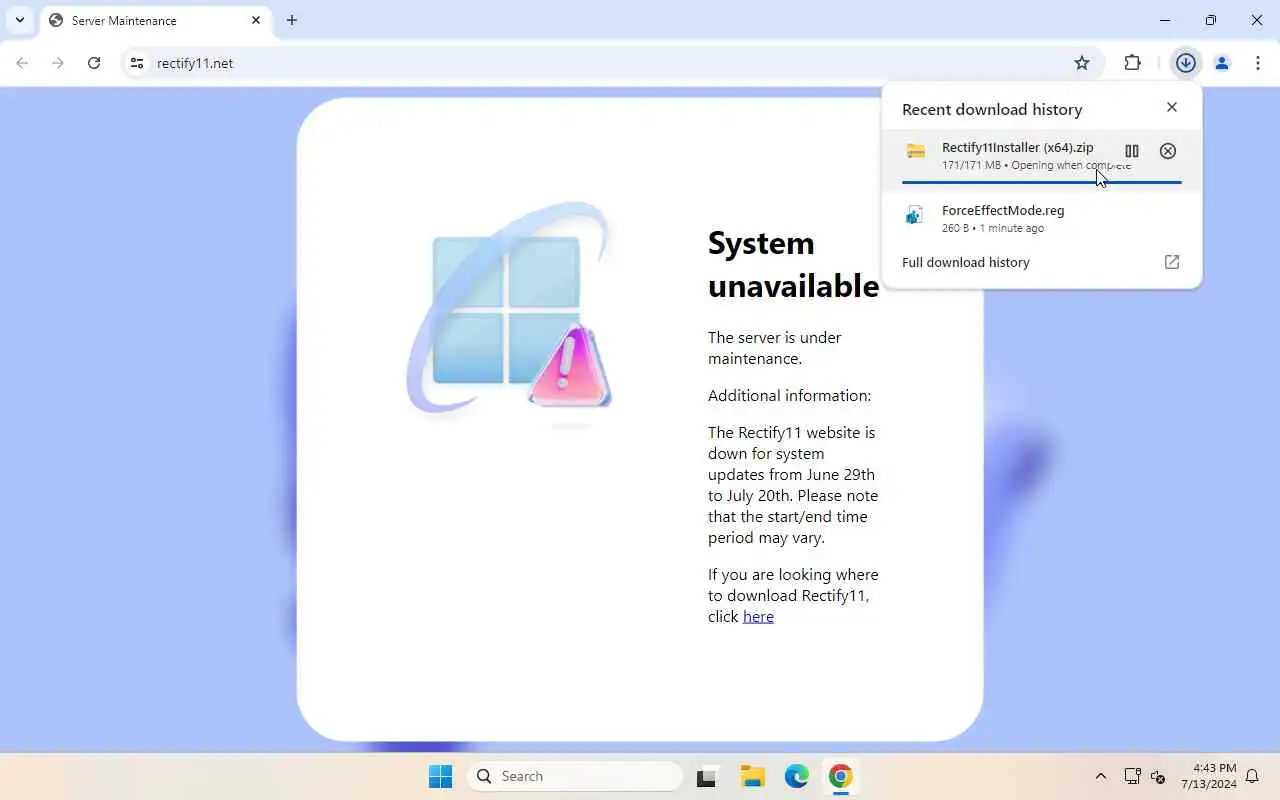Open the Chrome profile avatar

1222,63
